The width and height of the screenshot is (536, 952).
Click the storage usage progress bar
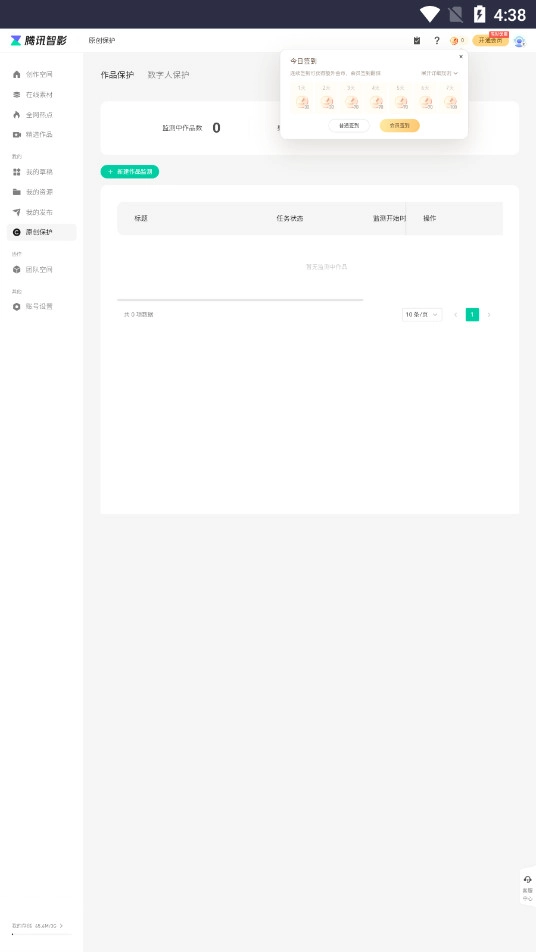point(41,934)
